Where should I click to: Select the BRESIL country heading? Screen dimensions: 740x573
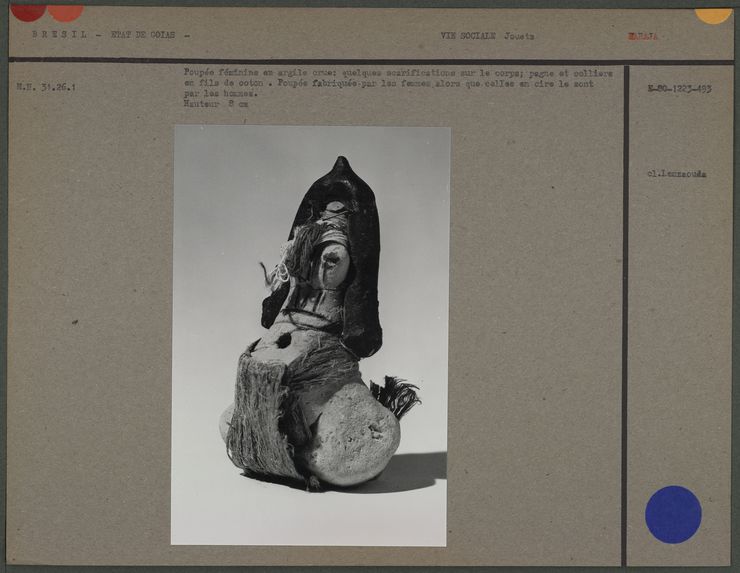pos(60,35)
